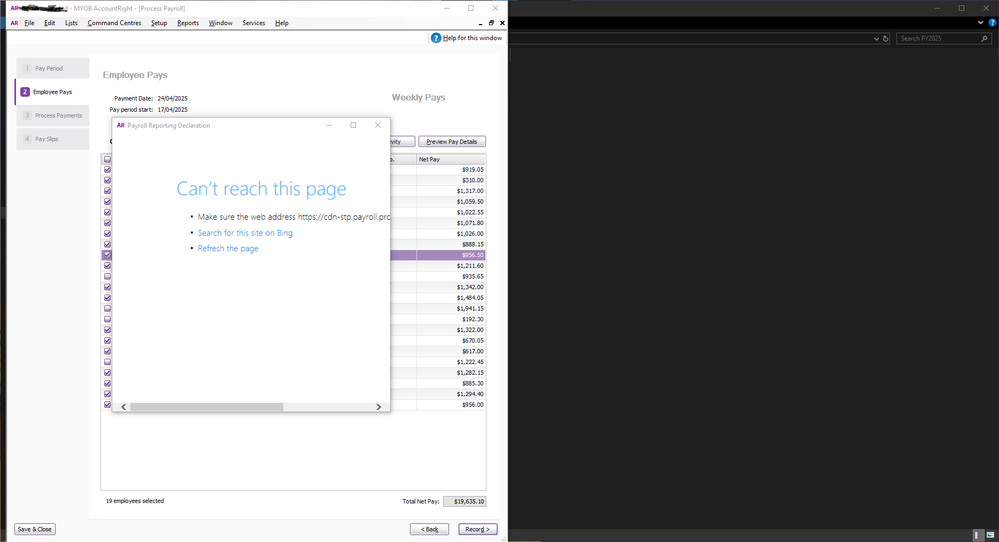Open the Command Centres menu

(114, 23)
